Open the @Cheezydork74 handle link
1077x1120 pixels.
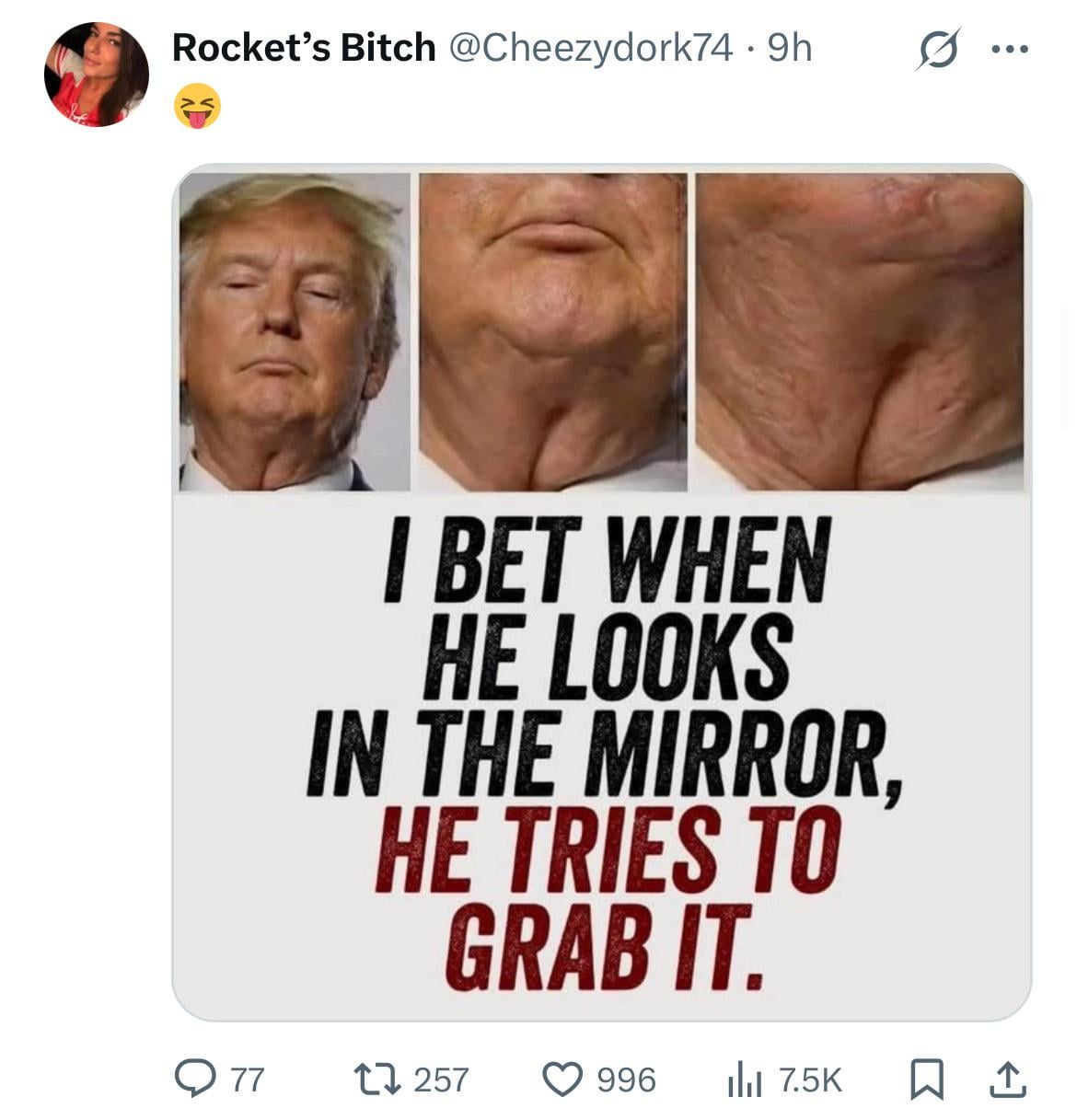[x=589, y=48]
